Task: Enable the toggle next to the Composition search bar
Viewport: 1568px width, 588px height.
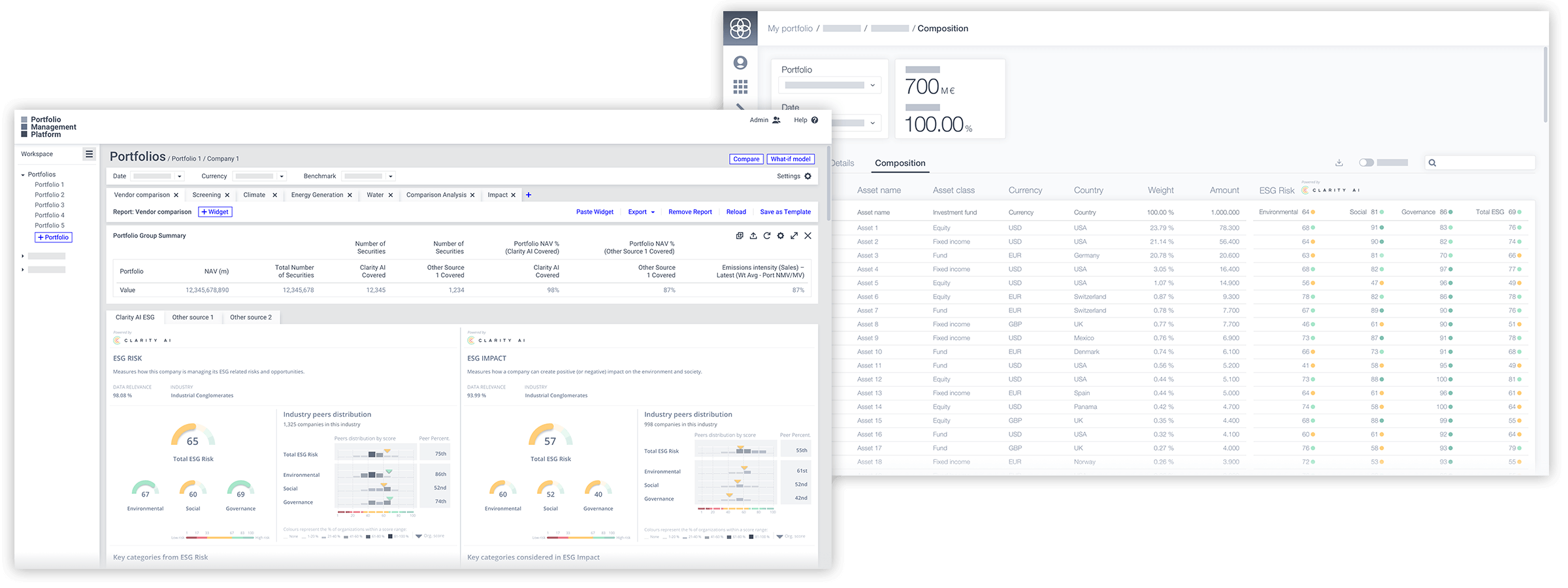Action: tap(1365, 162)
